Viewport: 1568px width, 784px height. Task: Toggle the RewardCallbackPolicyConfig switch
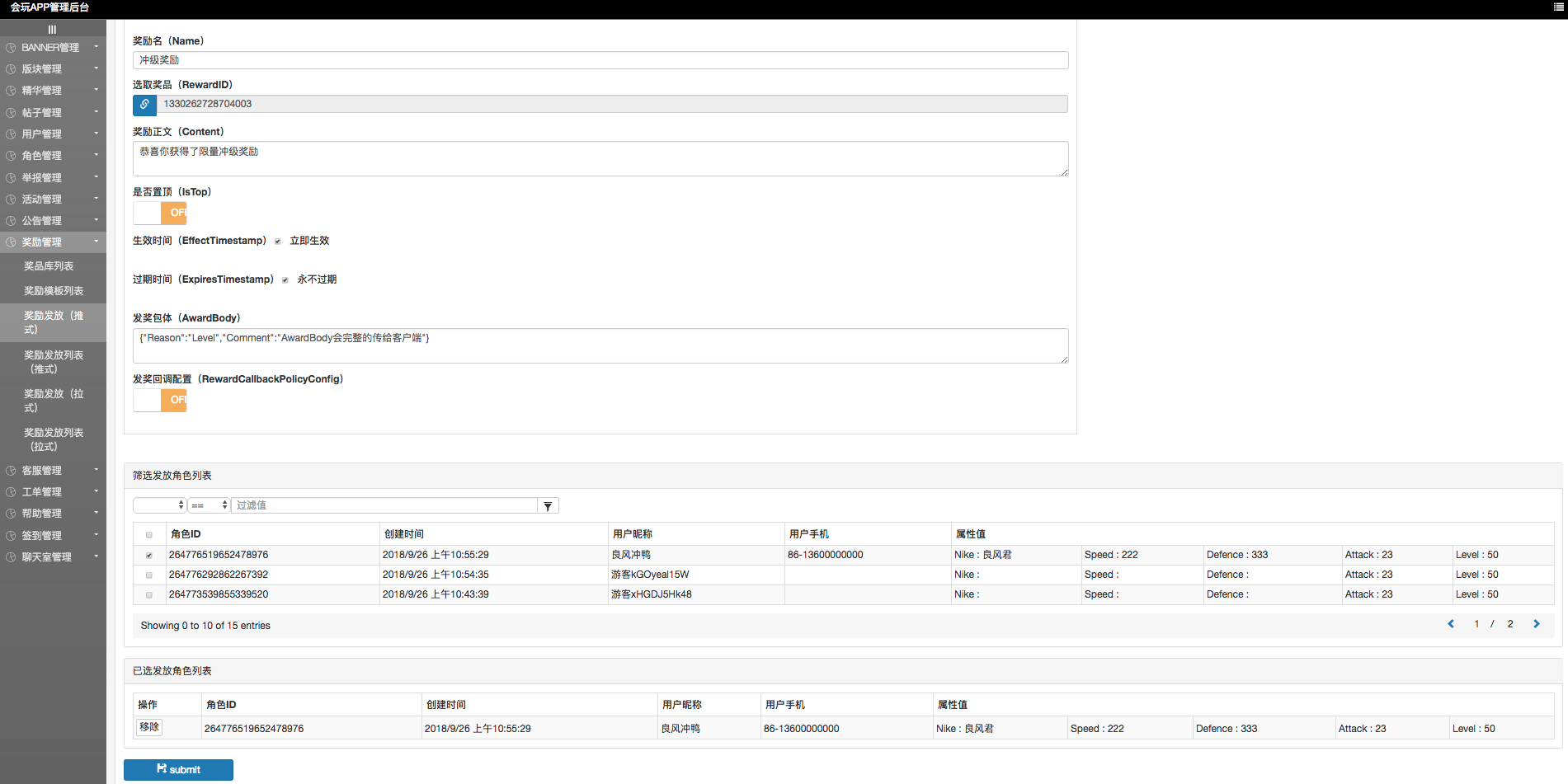tap(160, 400)
